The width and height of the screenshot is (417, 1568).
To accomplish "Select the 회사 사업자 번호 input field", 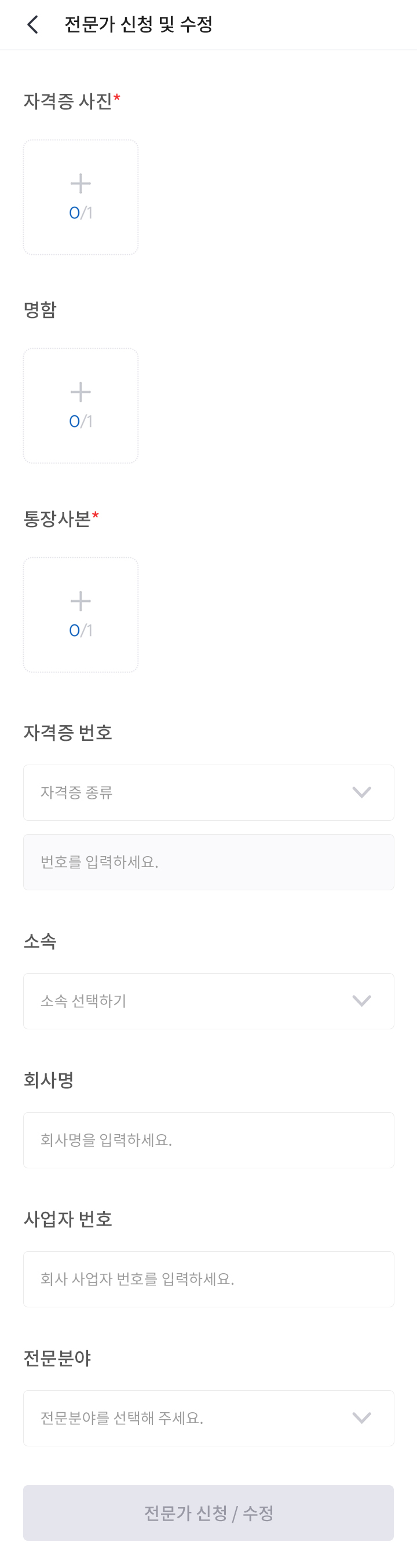I will (208, 1279).
